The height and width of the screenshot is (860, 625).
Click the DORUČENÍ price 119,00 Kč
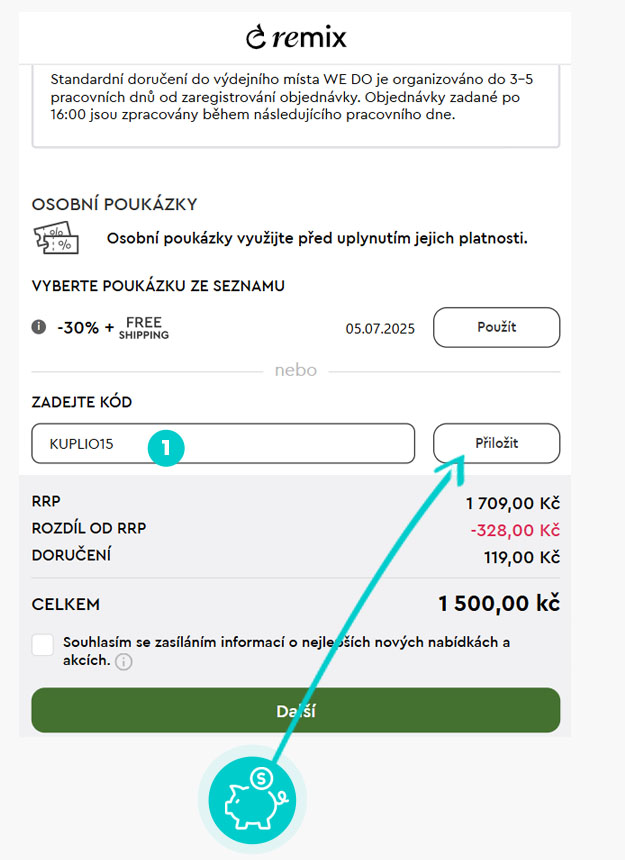click(x=522, y=558)
